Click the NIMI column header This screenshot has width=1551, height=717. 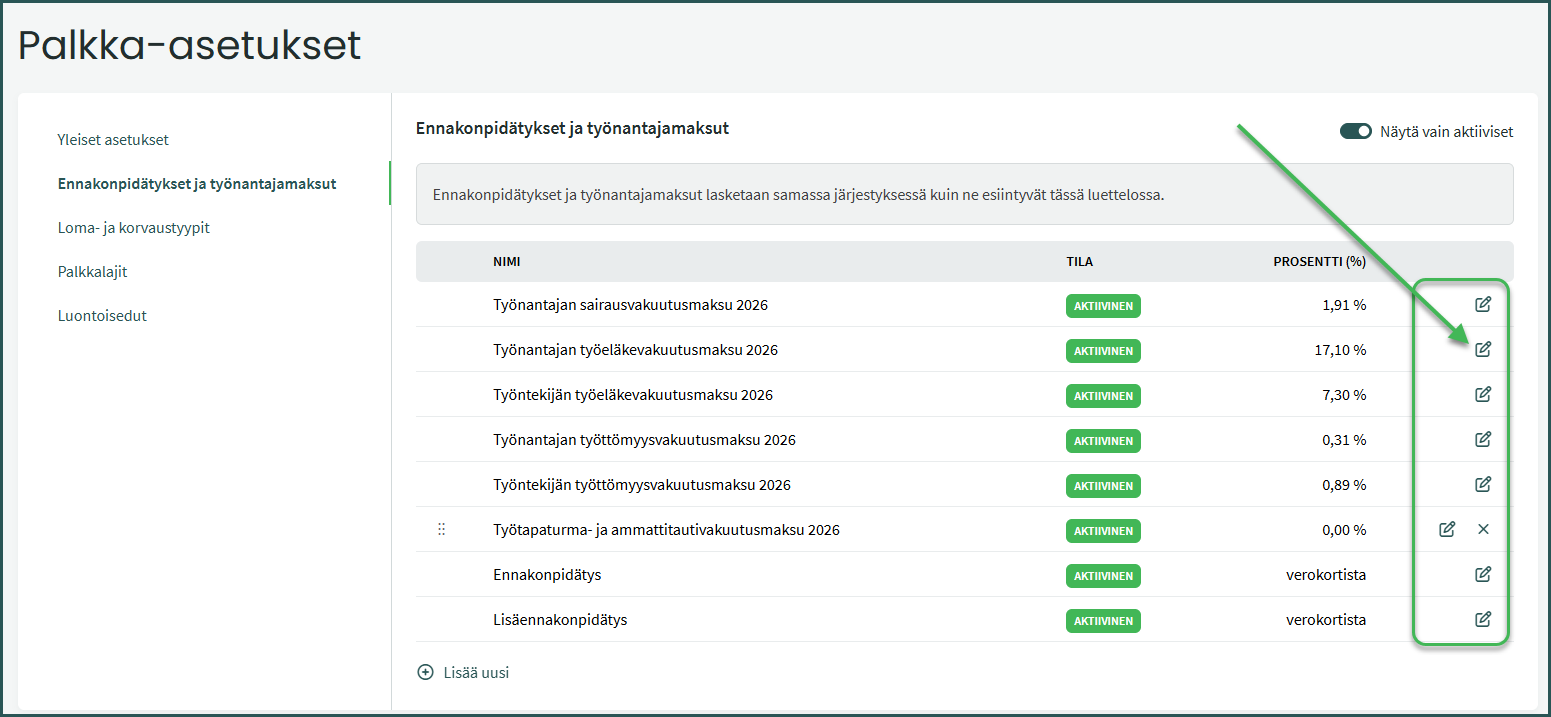(506, 262)
